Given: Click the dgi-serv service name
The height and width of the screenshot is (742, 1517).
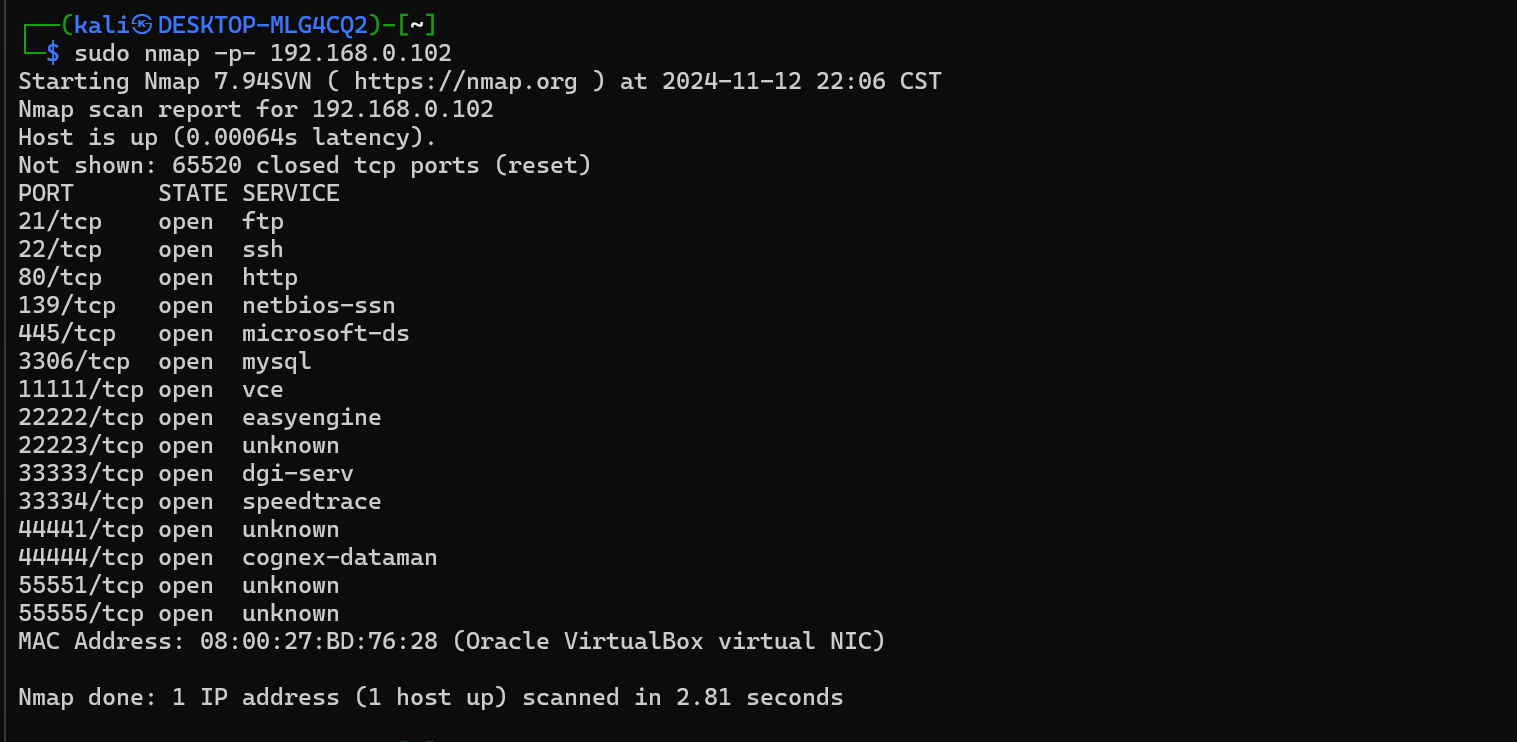Looking at the screenshot, I should (x=298, y=473).
